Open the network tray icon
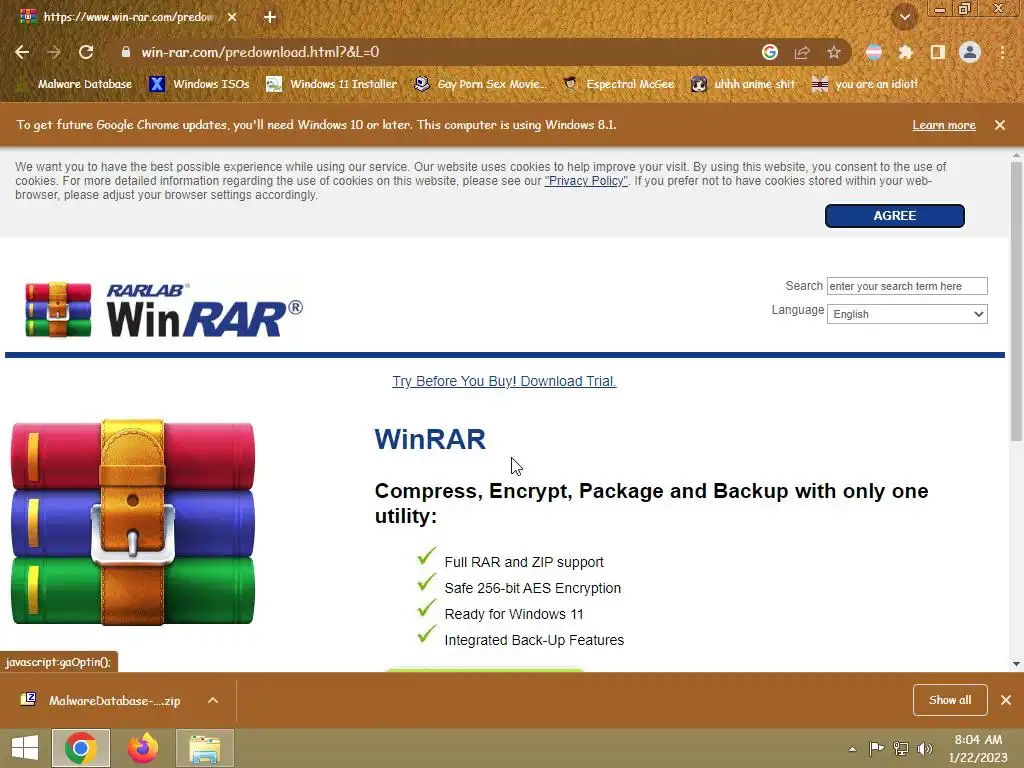The width and height of the screenshot is (1024, 768). click(901, 749)
